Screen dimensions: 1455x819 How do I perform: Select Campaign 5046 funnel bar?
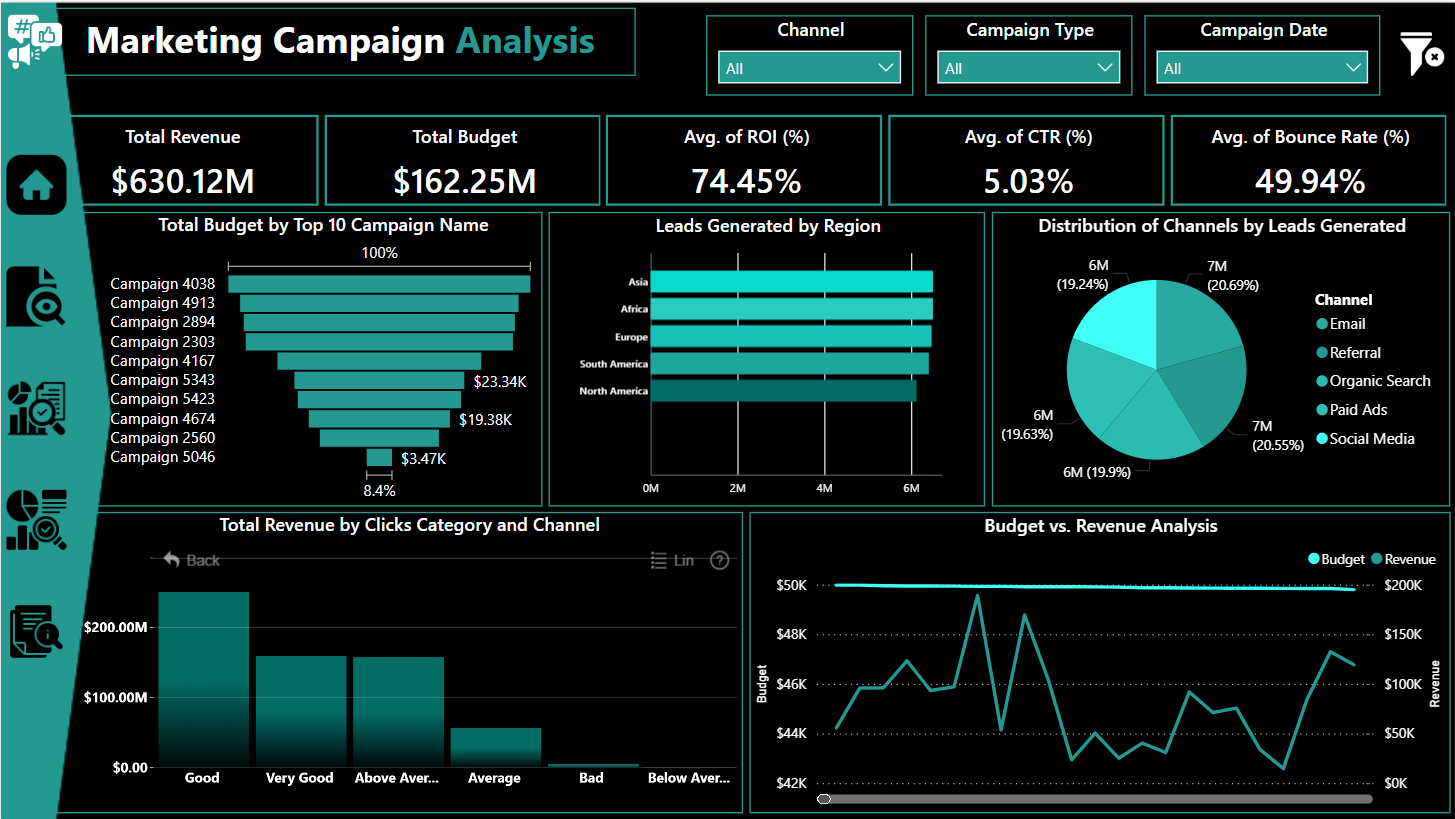click(379, 457)
